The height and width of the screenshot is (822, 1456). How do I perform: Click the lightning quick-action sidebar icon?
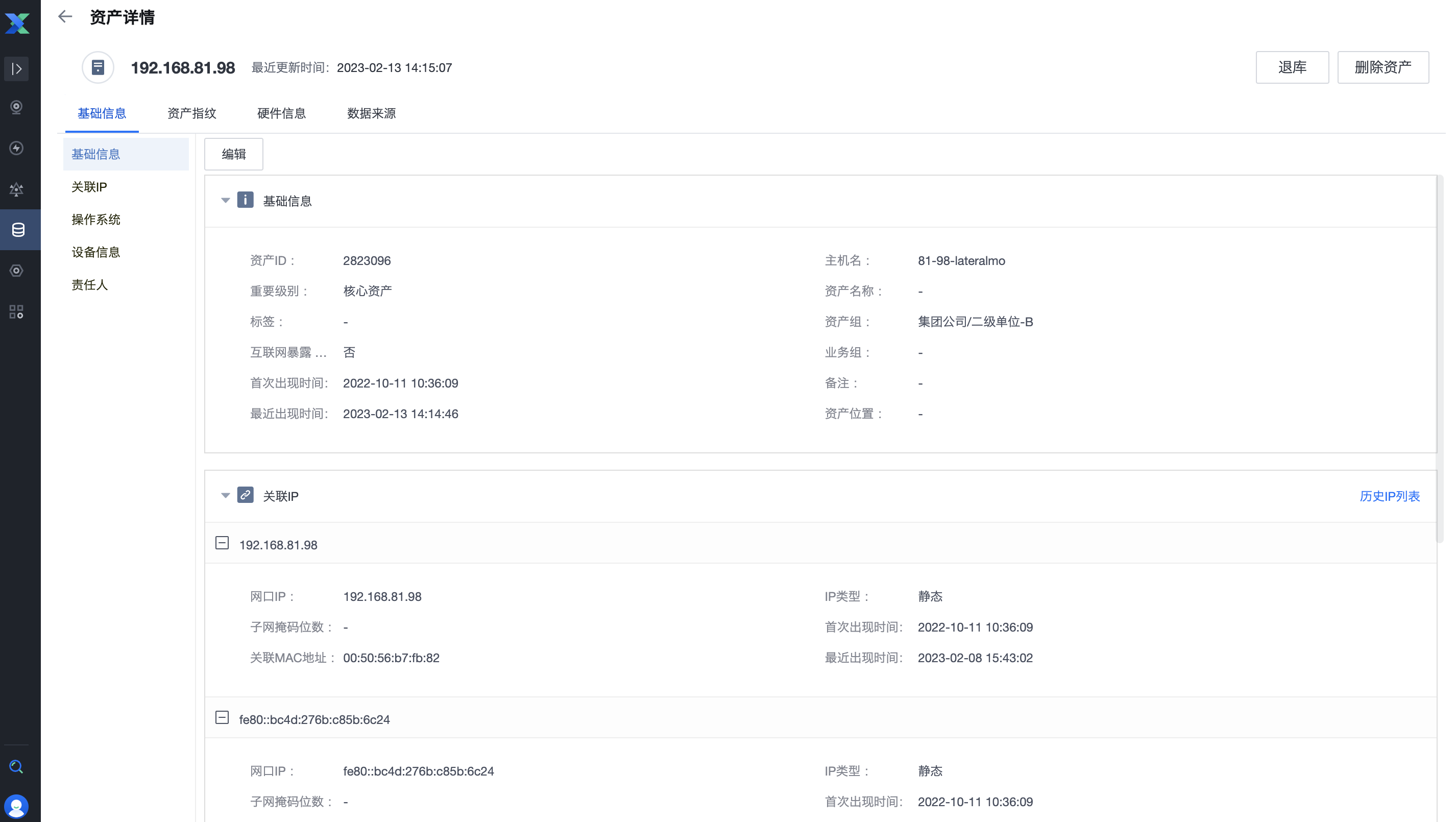[16, 148]
